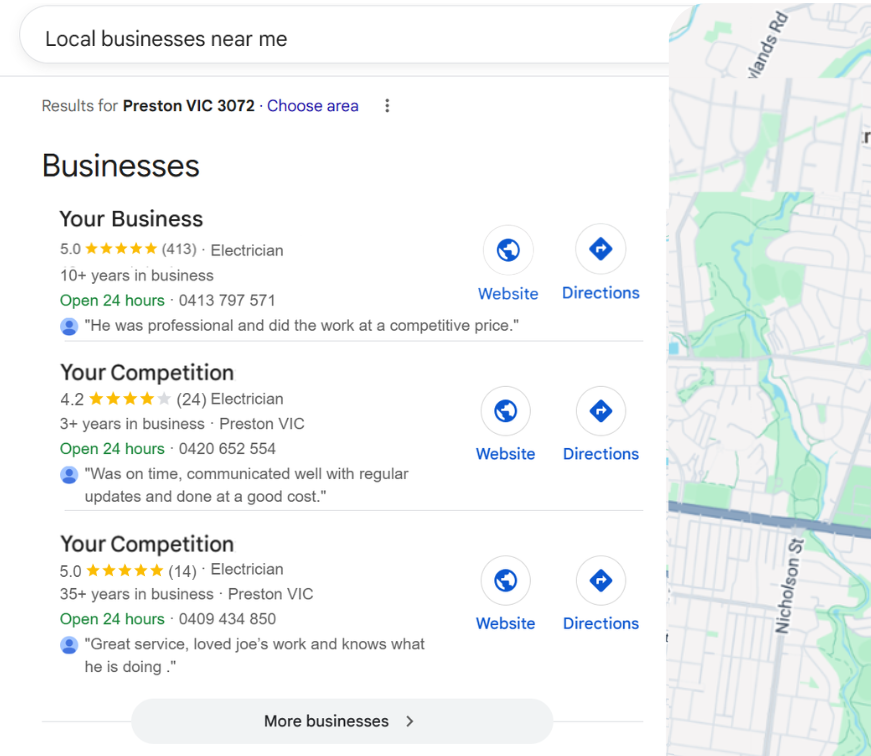
Task: Click the More businesses button
Action: [x=342, y=721]
